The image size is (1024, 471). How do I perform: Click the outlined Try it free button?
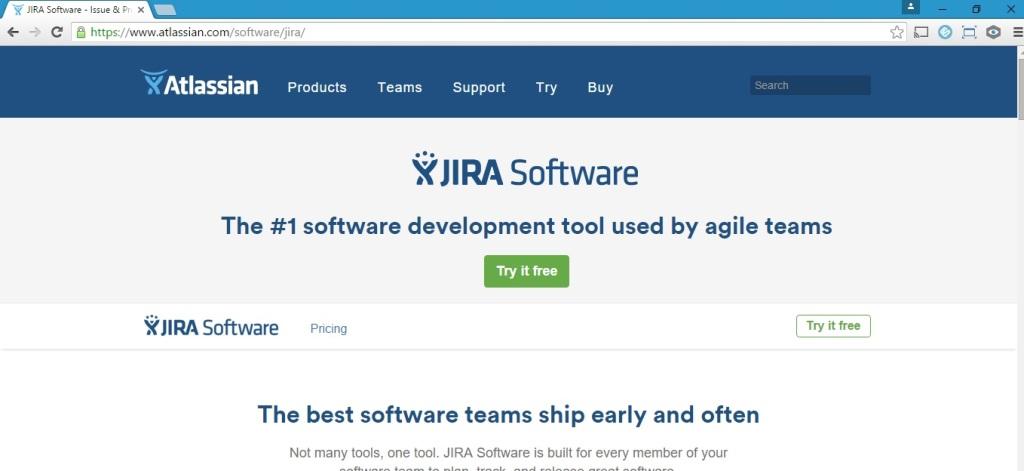[x=833, y=326]
